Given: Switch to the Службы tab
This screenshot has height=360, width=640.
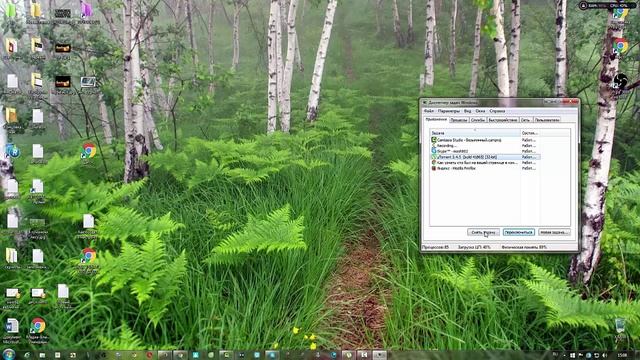Looking at the screenshot, I should (478, 120).
